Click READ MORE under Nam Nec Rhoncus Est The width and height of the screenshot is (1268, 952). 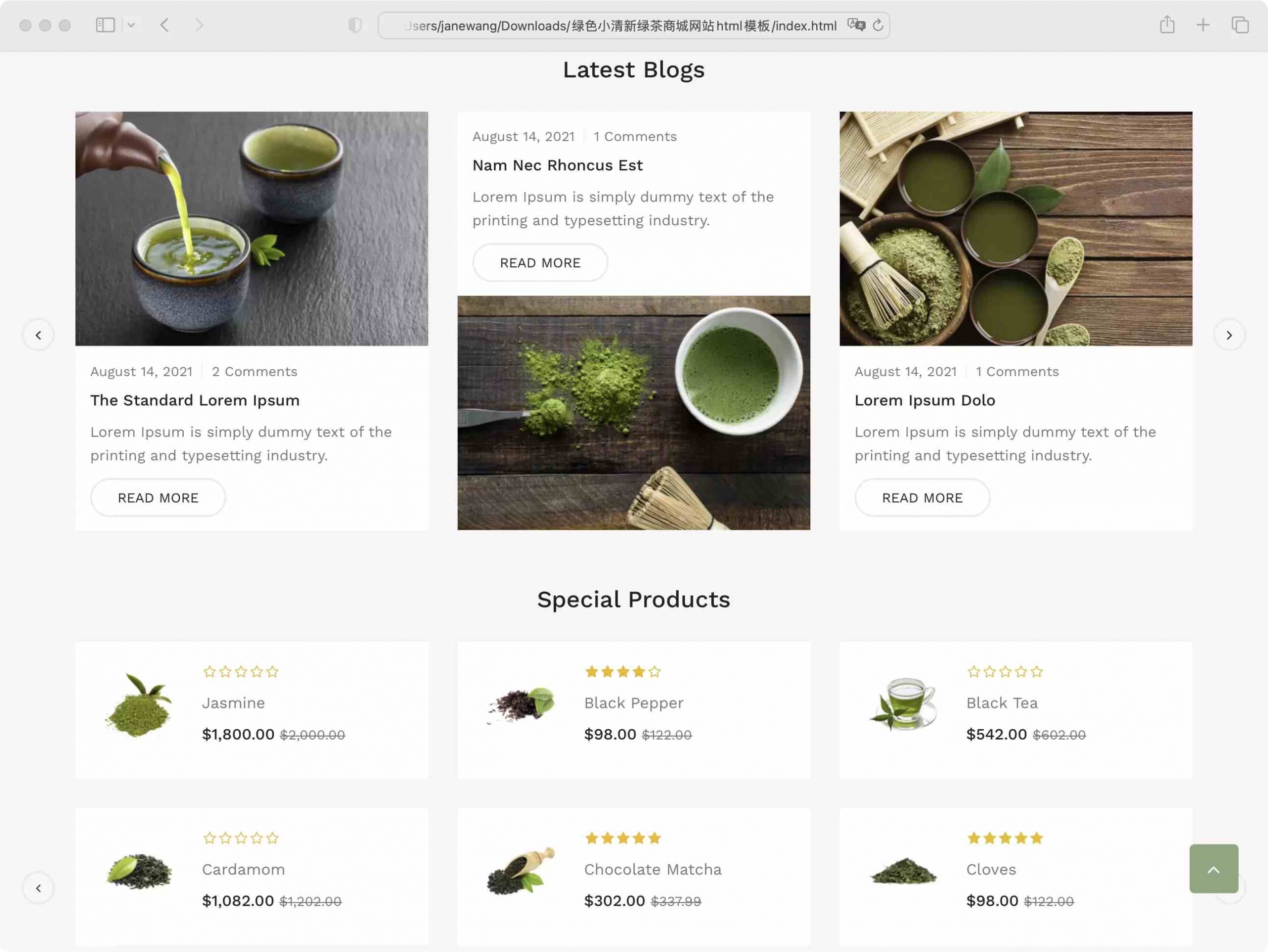[540, 263]
